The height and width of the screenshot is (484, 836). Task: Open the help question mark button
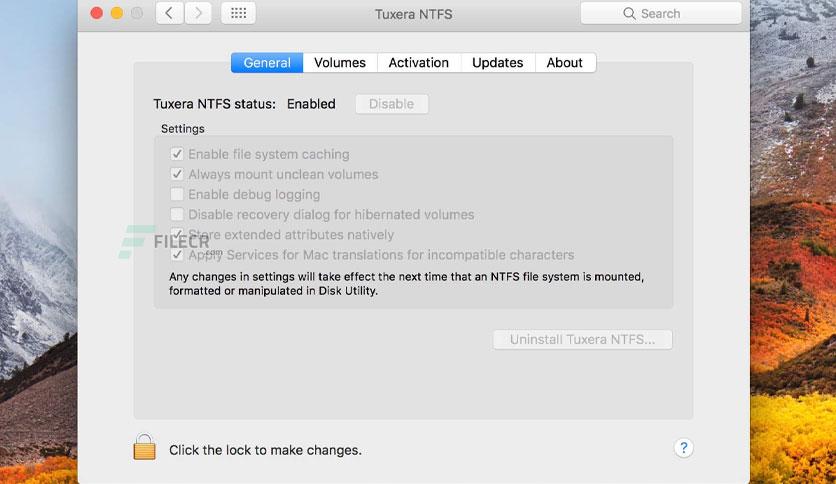pos(684,448)
